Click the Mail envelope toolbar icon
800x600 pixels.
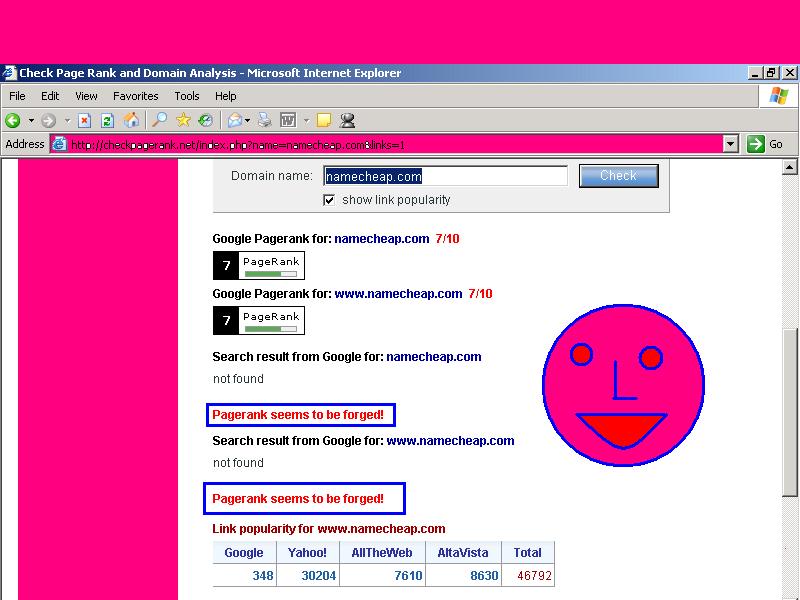click(x=235, y=120)
